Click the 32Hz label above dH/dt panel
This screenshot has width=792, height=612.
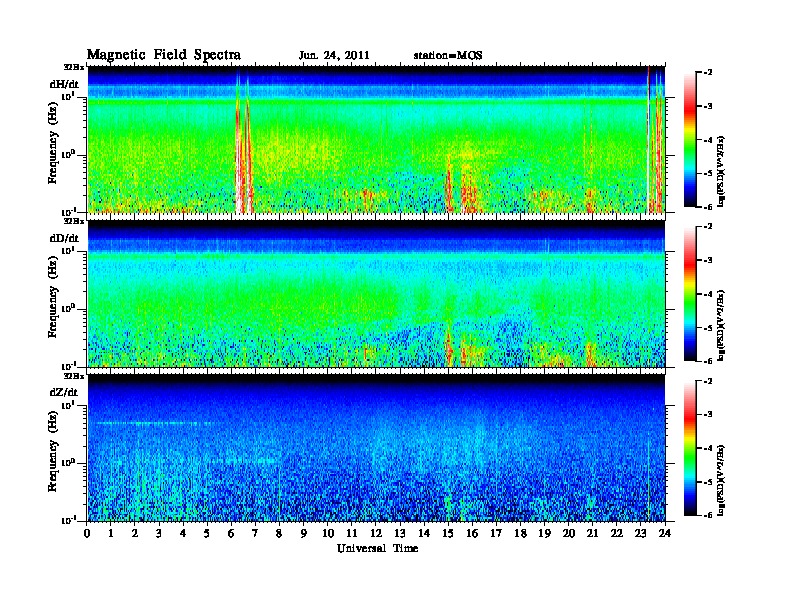click(x=73, y=67)
